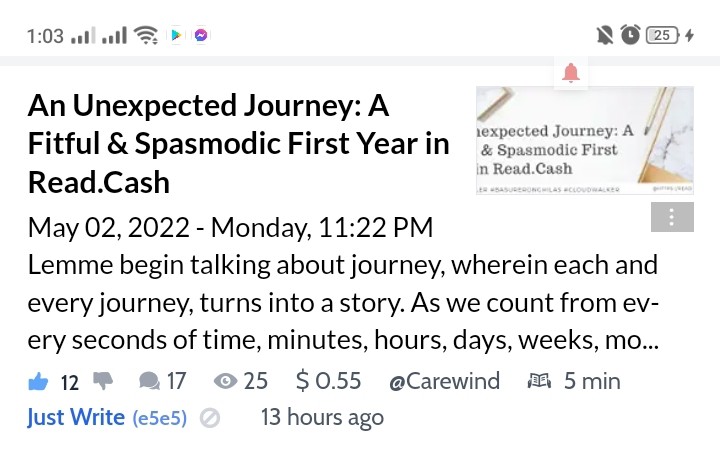Like the article with thumbs up

(x=38, y=382)
